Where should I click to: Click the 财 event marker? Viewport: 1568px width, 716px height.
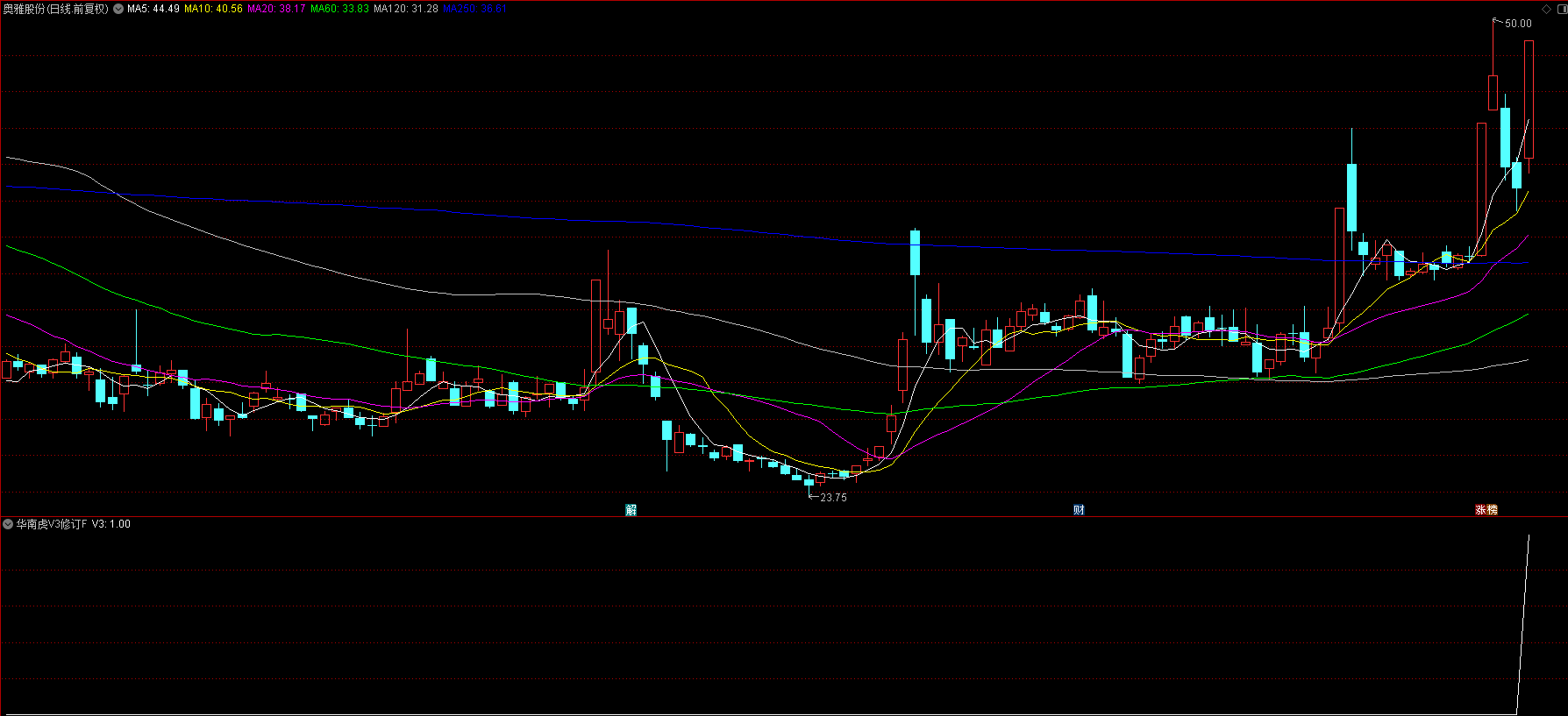click(x=1079, y=510)
